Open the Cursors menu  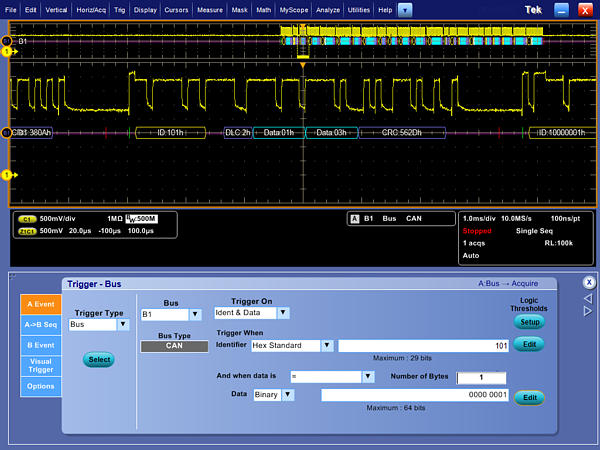[x=179, y=9]
